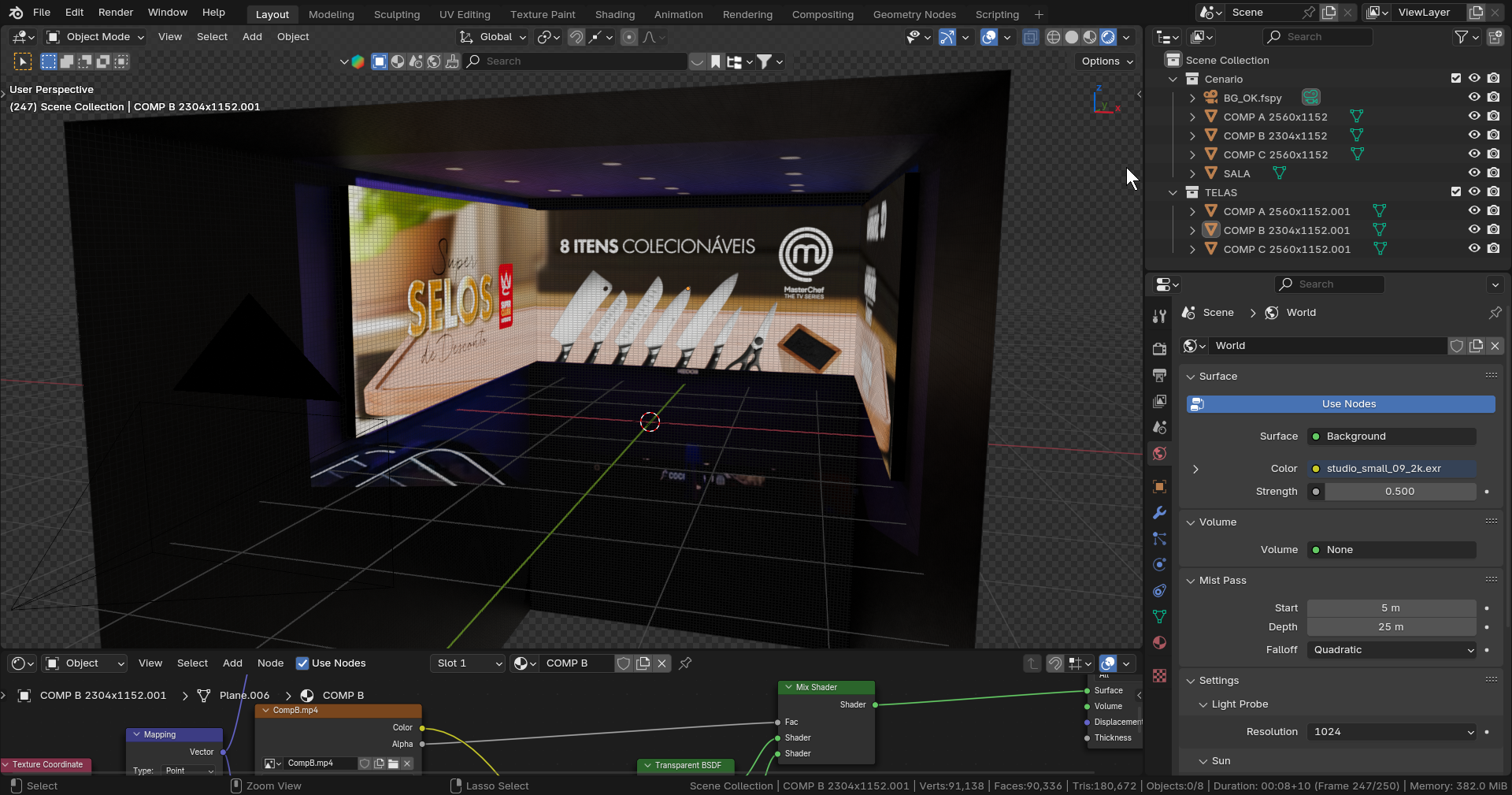Switch viewport to Rendered shading
Viewport: 1512px width, 795px height.
pos(1107,37)
